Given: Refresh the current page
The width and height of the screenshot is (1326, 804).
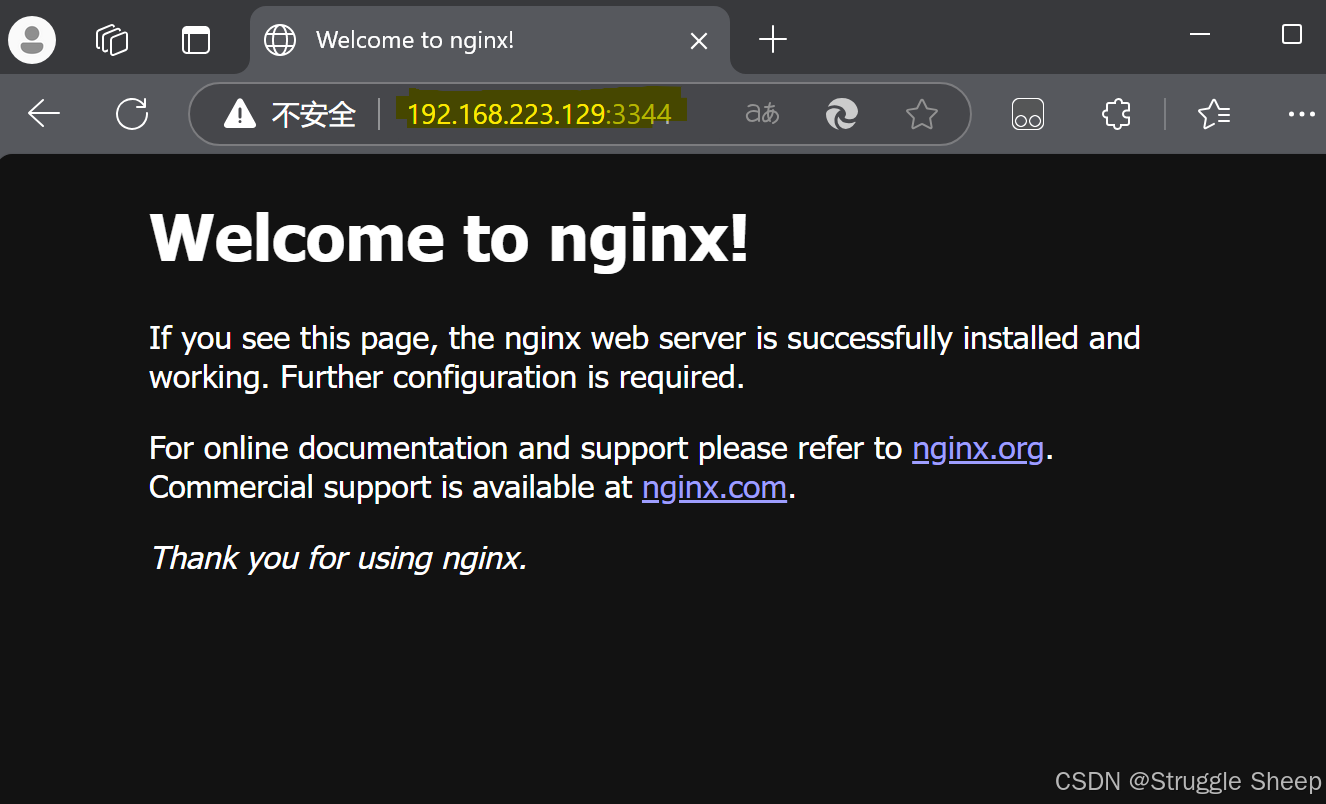Looking at the screenshot, I should (132, 114).
